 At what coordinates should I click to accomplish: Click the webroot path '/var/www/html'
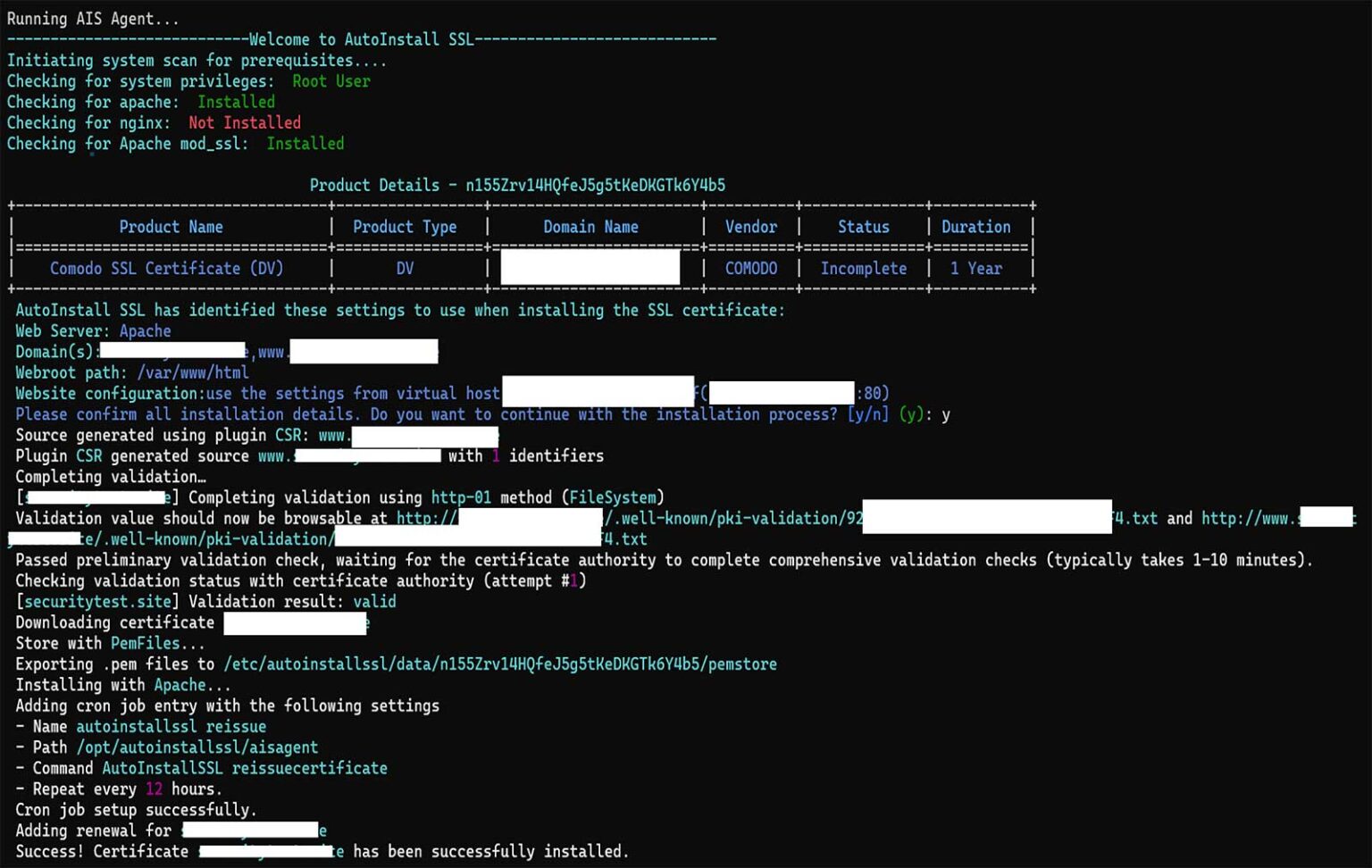(193, 372)
